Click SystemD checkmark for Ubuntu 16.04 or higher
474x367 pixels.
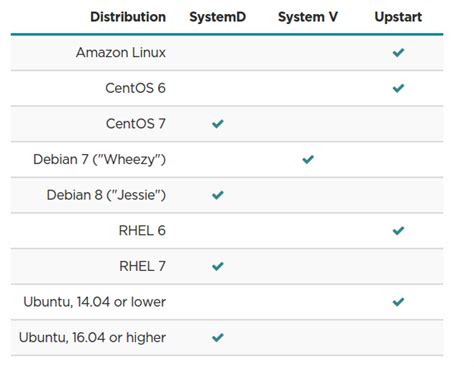tap(218, 337)
